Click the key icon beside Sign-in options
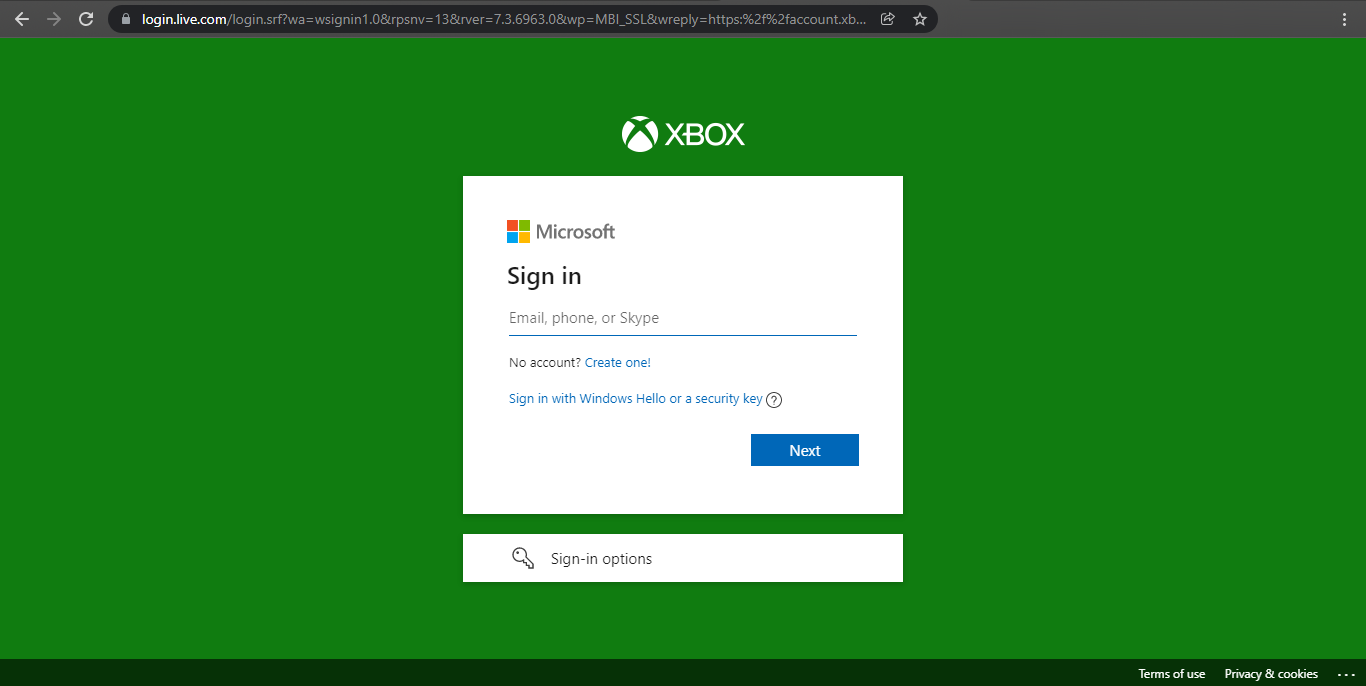 tap(523, 558)
